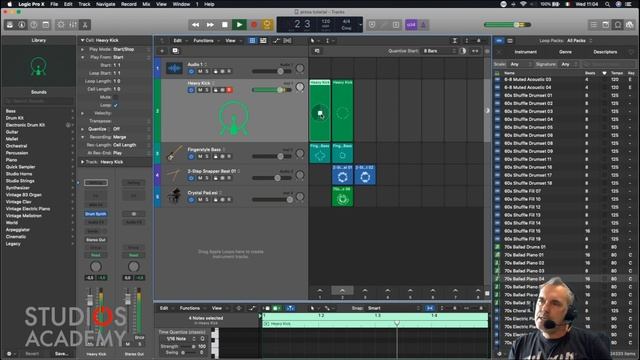Image resolution: width=640 pixels, height=360 pixels.
Task: Open the media Browsers button
Action: point(630,25)
